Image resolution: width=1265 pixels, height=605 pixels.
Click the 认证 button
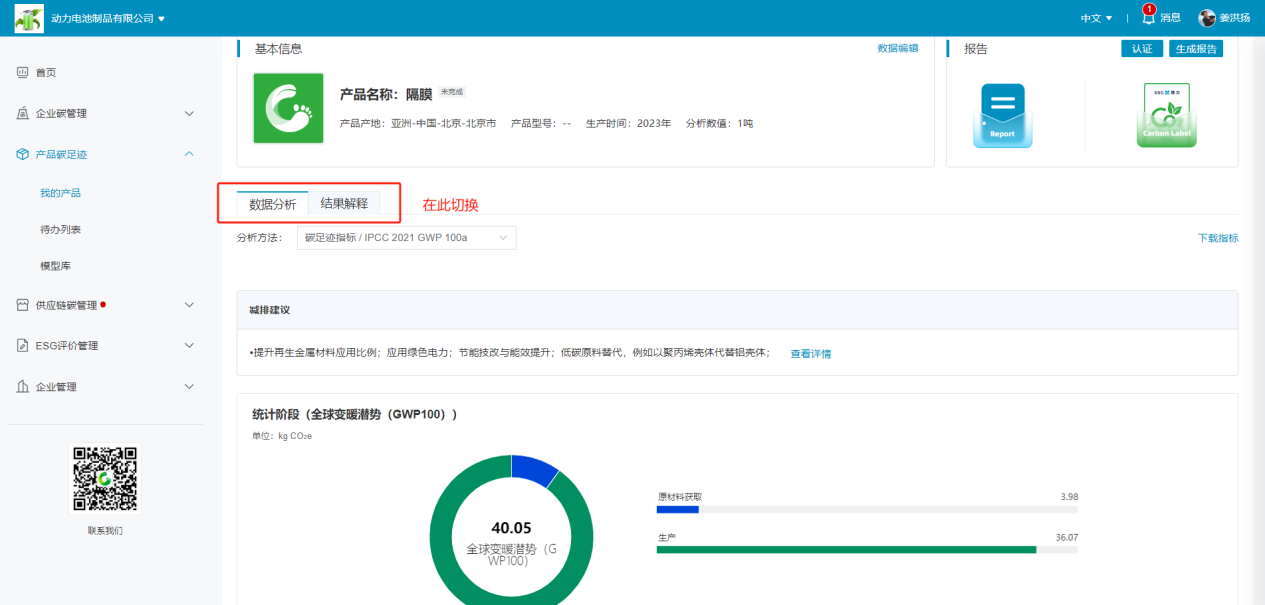tap(1141, 49)
